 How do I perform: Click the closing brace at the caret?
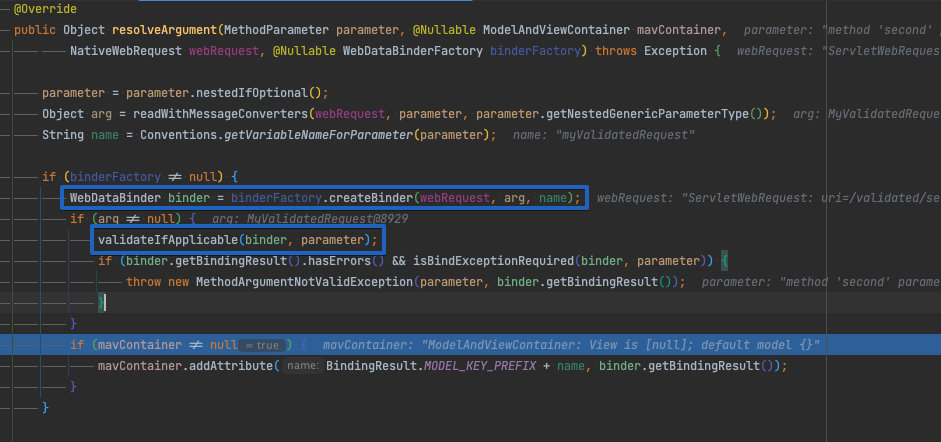click(x=101, y=303)
